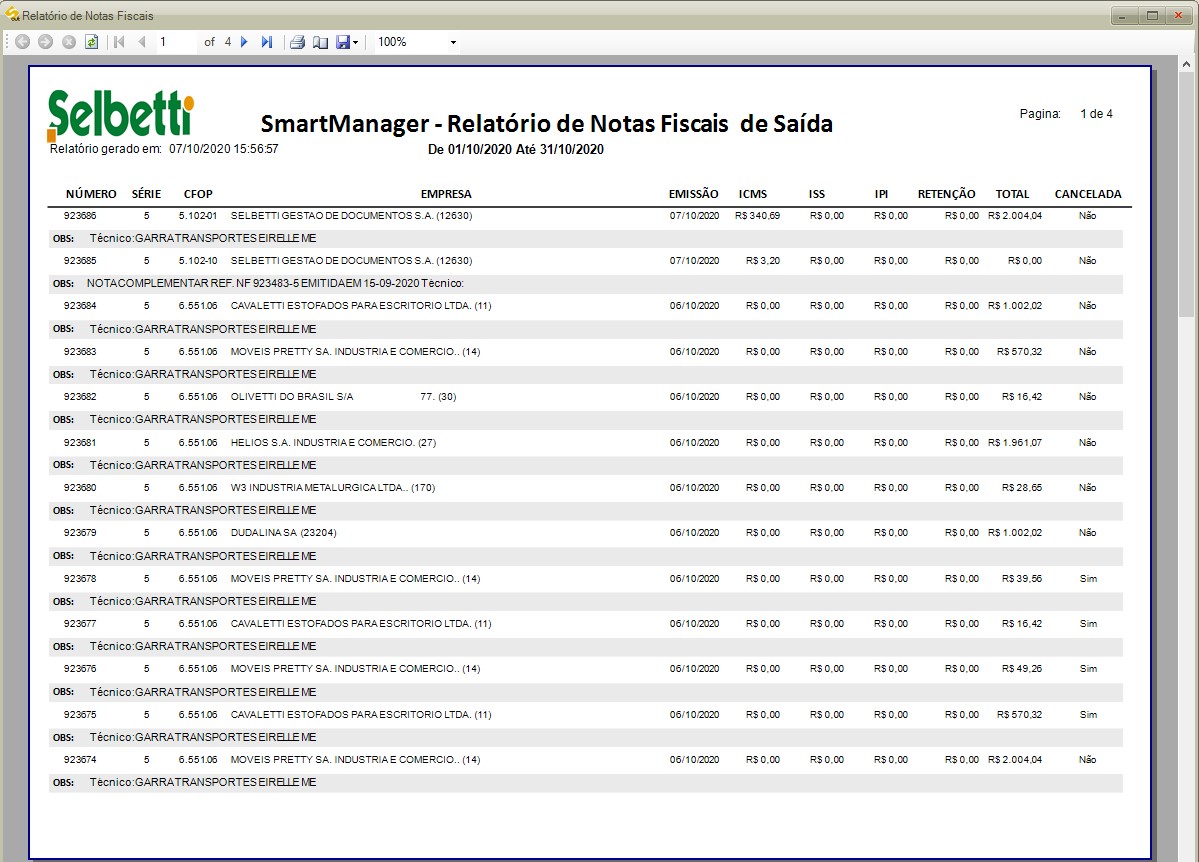Select invoice number 923679
The image size is (1199, 862).
[80, 533]
